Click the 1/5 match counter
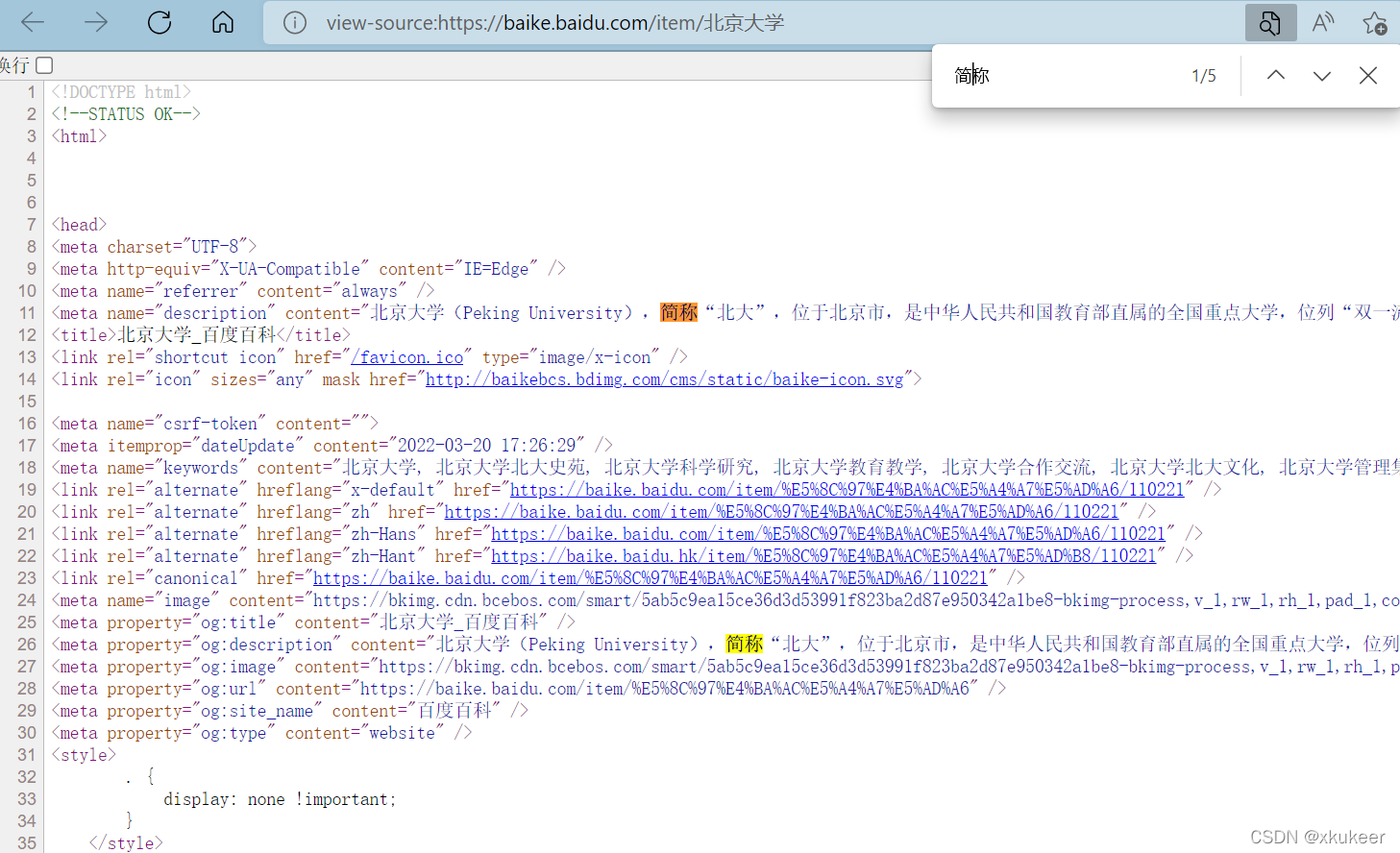This screenshot has height=853, width=1400. click(x=1204, y=76)
